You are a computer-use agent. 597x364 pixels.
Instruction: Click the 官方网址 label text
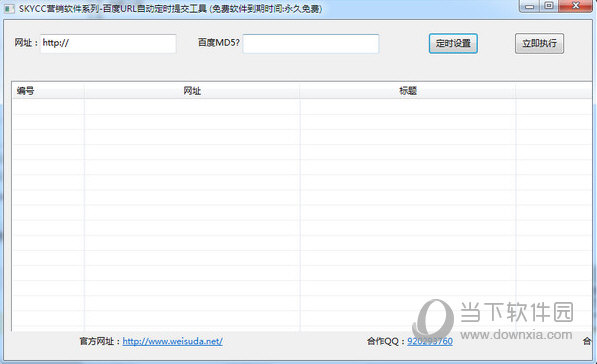tap(100, 341)
